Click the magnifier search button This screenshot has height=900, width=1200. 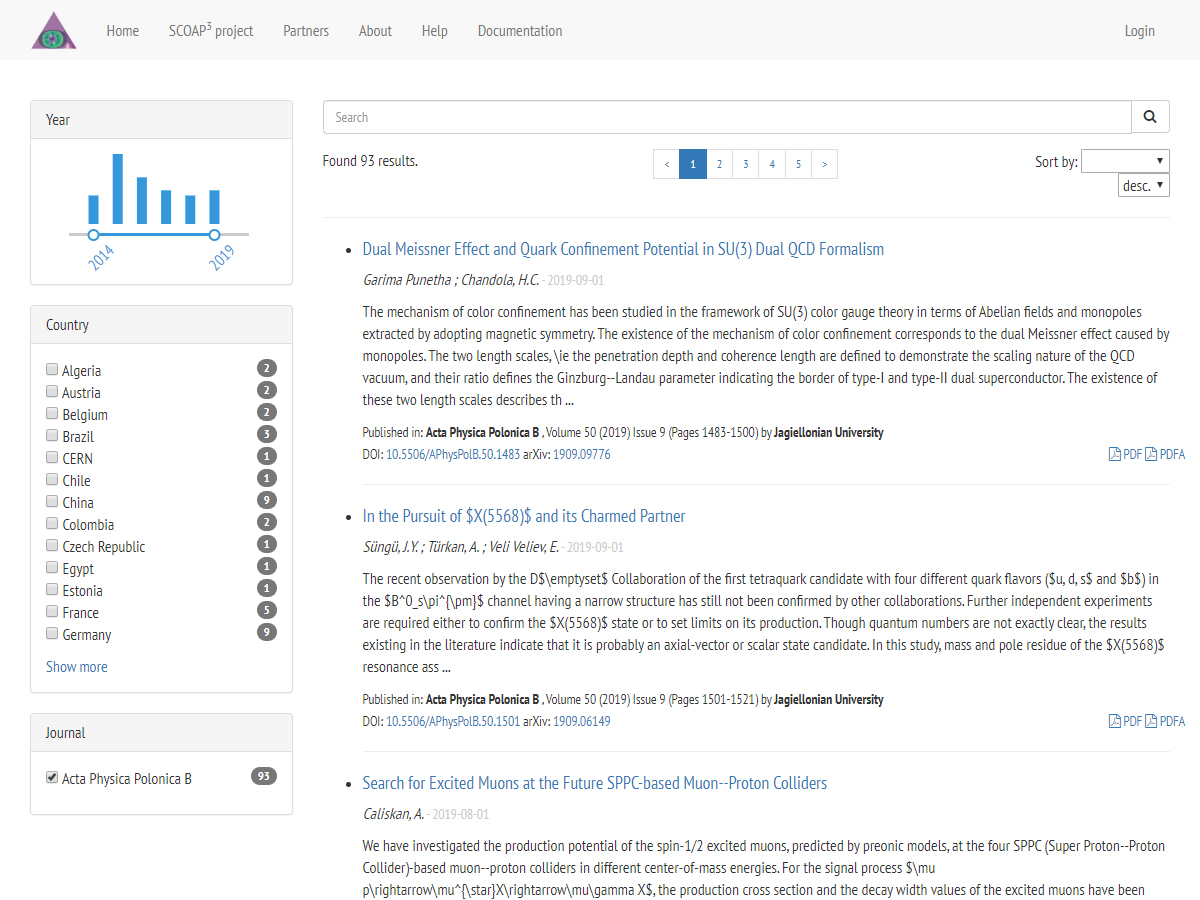pyautogui.click(x=1150, y=117)
